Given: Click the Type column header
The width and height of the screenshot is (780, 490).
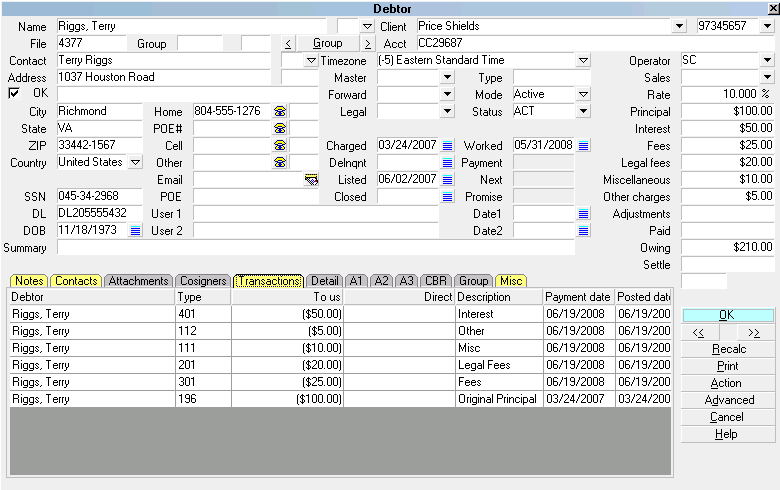Looking at the screenshot, I should pyautogui.click(x=203, y=297).
